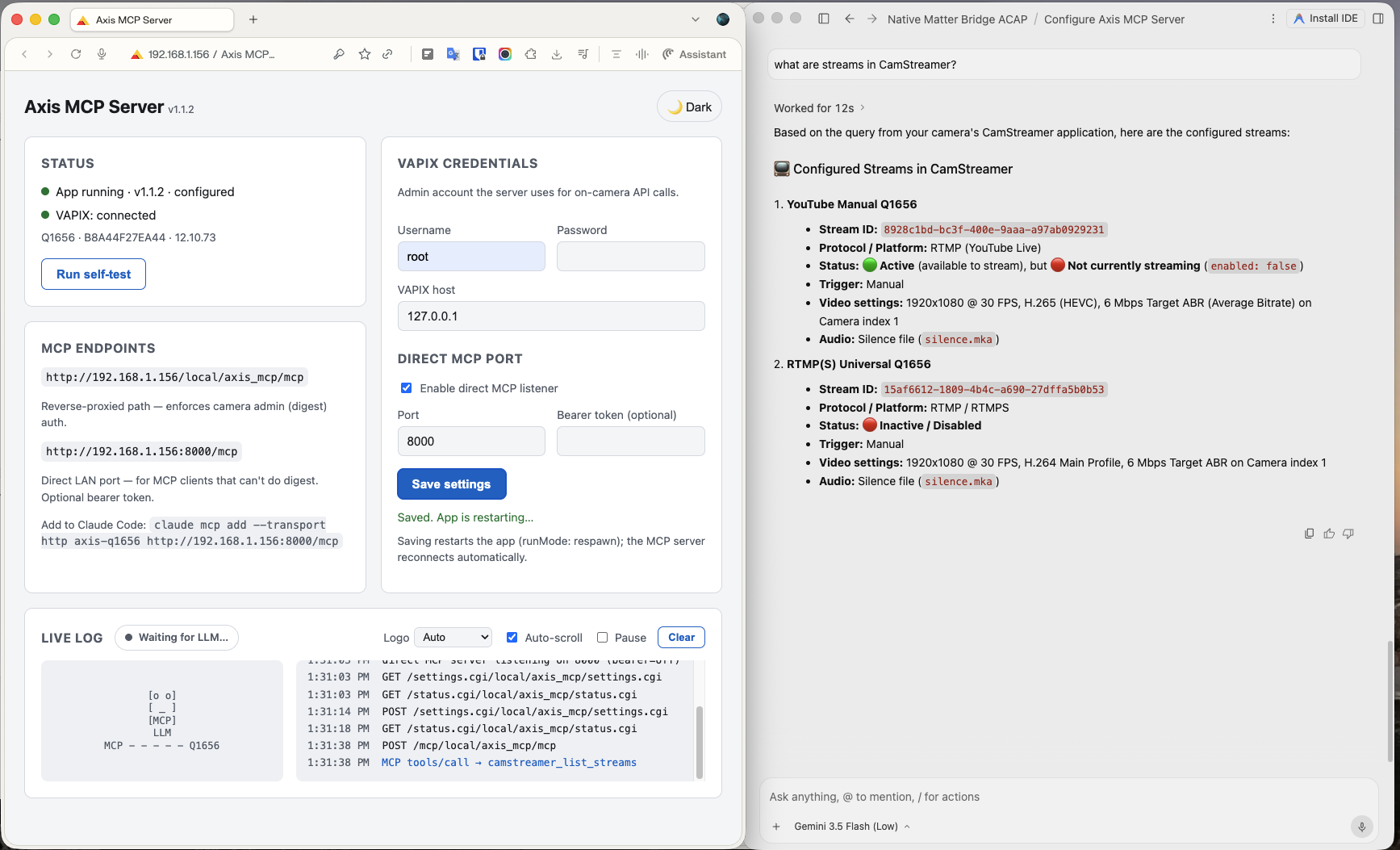Open the colorful circle extension icon

(505, 54)
